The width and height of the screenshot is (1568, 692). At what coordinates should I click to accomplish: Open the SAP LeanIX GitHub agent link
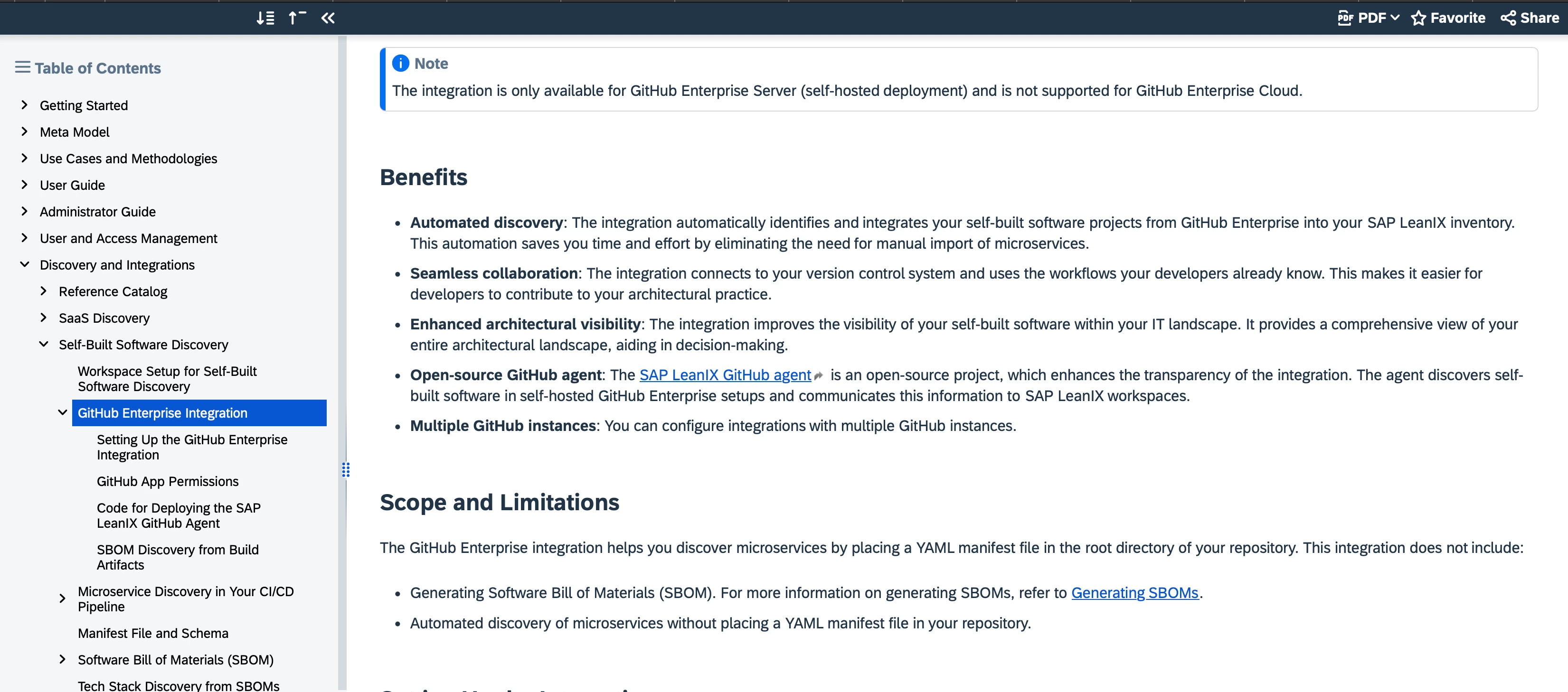point(724,375)
